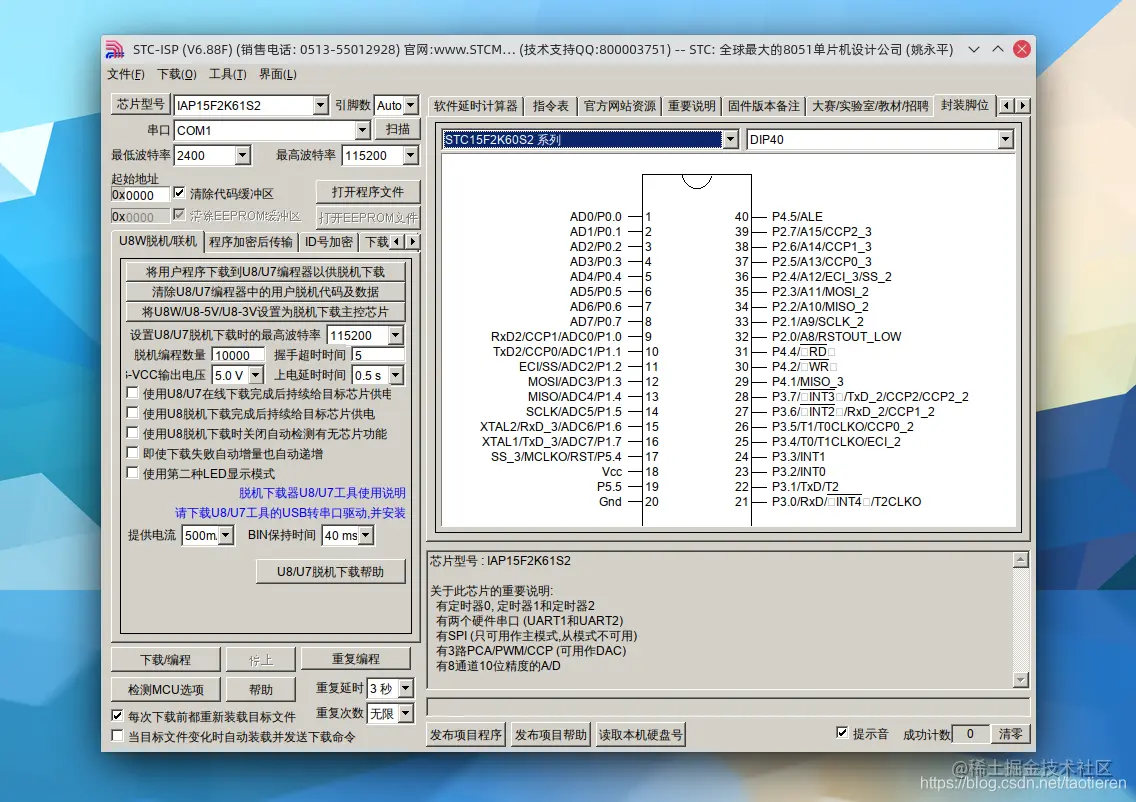Click the info panel scroll down arrow
The width and height of the screenshot is (1136, 802).
[x=1021, y=680]
